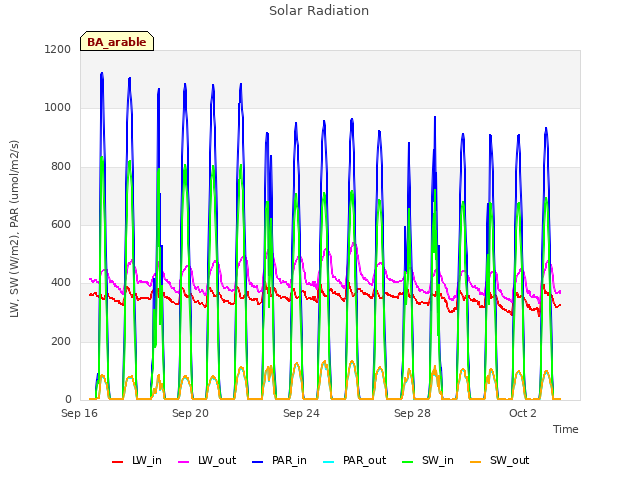640x480 pixels.
Task: Click the magenta LW_out legend swatch
Action: tap(184, 462)
